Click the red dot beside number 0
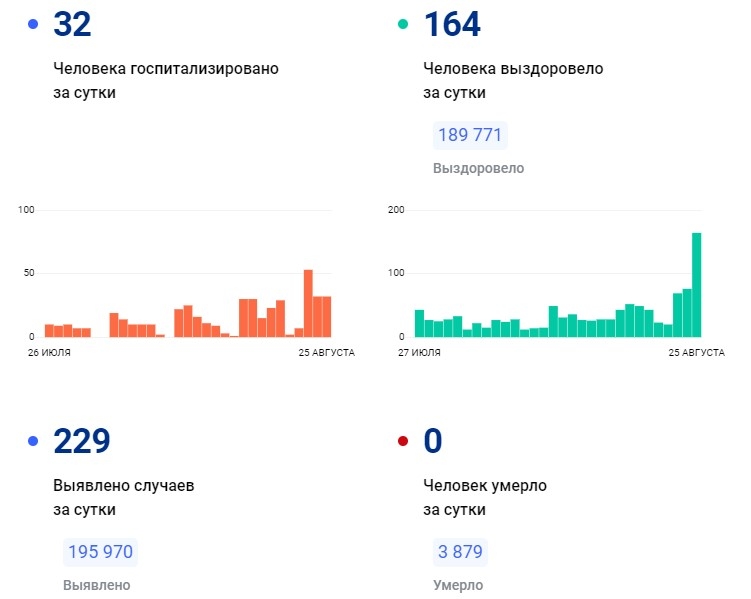 tap(403, 440)
